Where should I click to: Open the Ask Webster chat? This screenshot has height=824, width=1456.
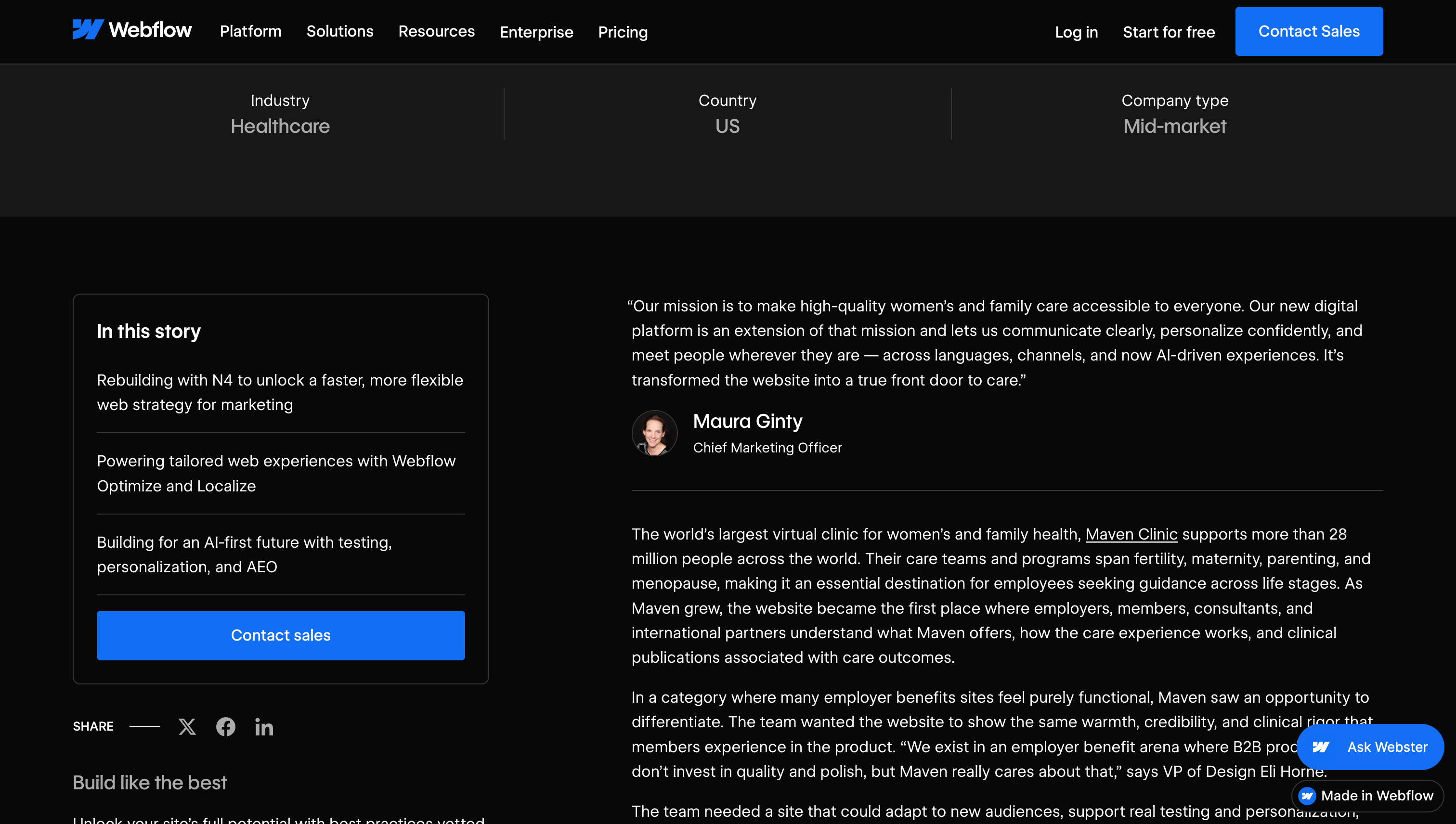(x=1370, y=747)
